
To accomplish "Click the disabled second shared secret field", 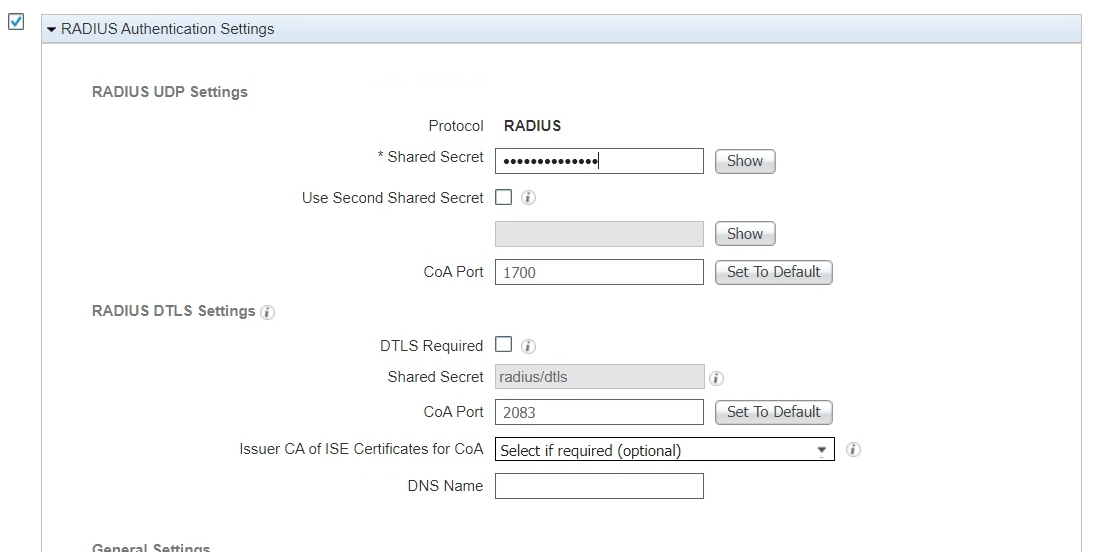I will [x=599, y=234].
